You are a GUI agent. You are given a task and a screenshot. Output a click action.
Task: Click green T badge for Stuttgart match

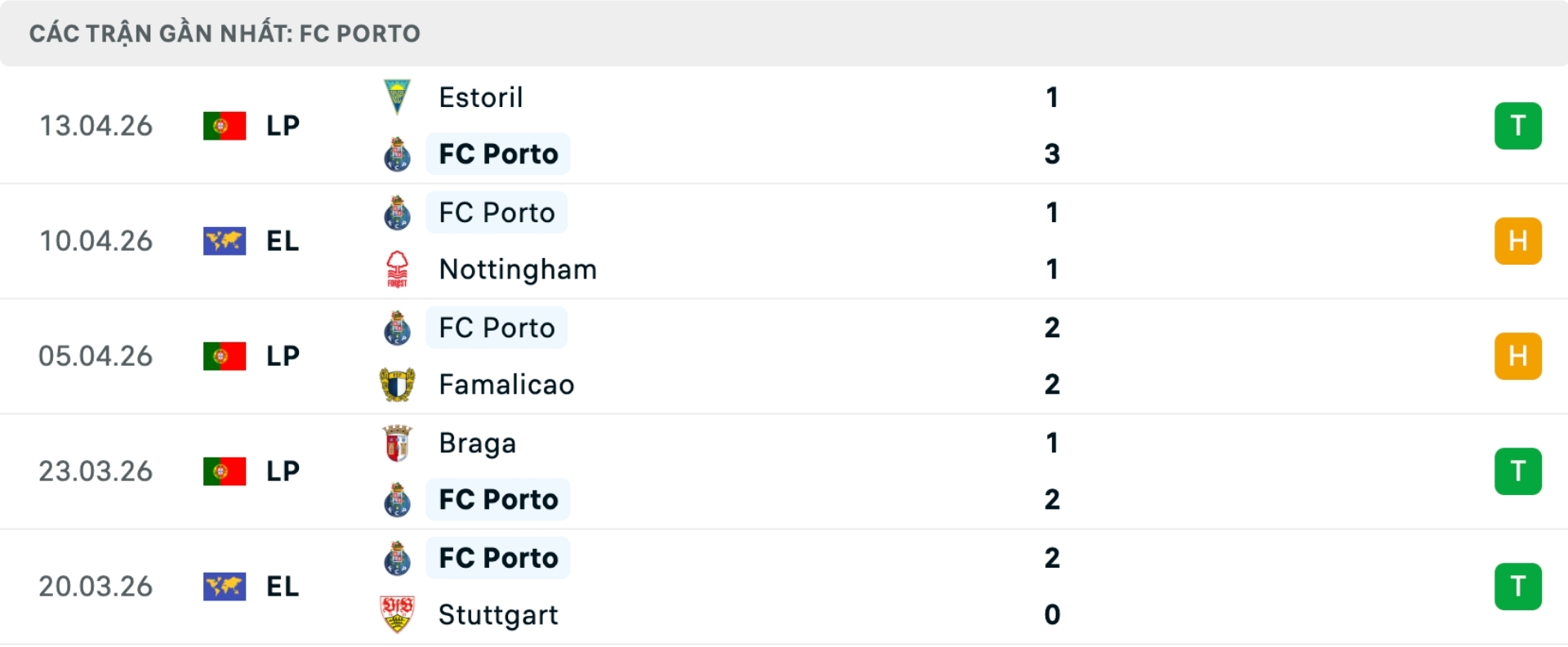1517,587
